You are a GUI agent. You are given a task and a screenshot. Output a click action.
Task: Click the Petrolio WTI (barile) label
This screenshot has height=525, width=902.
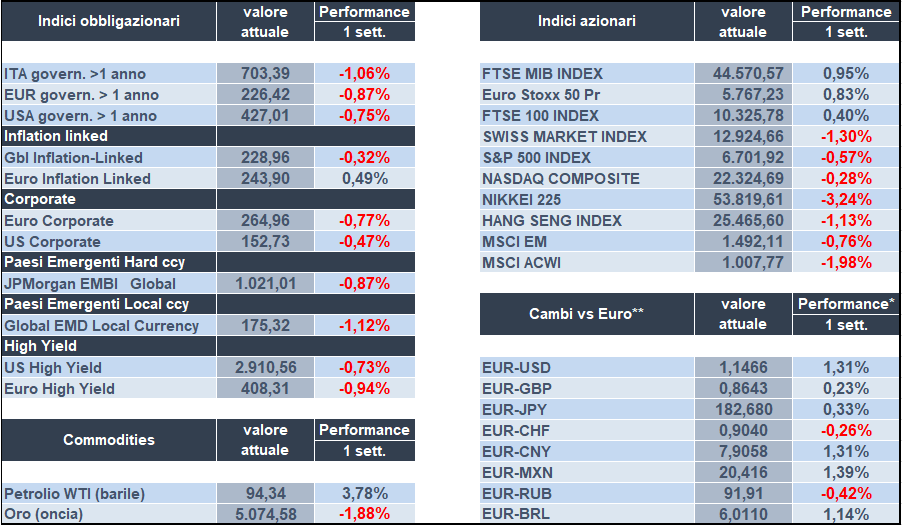pos(75,493)
